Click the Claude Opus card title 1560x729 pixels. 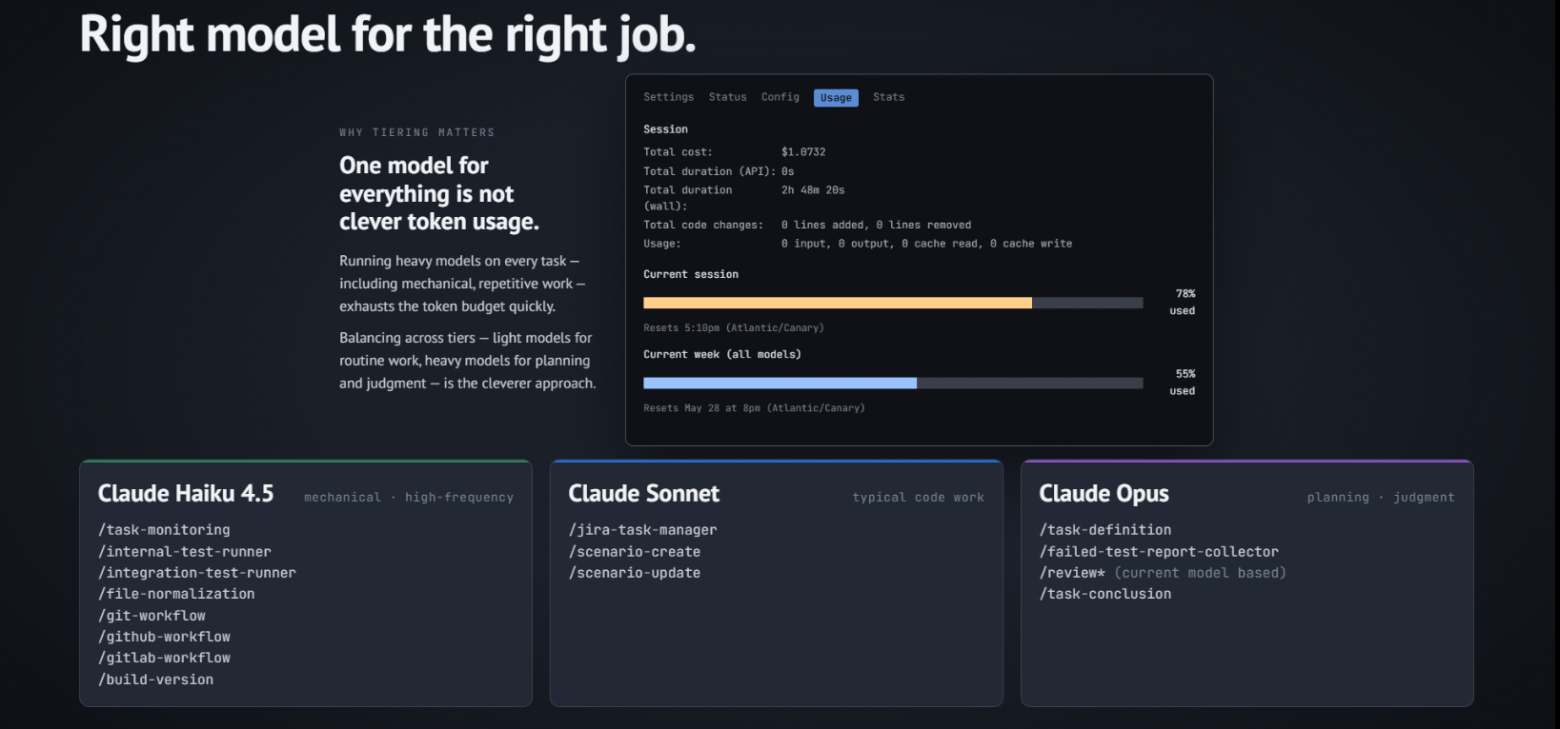[x=1104, y=493]
